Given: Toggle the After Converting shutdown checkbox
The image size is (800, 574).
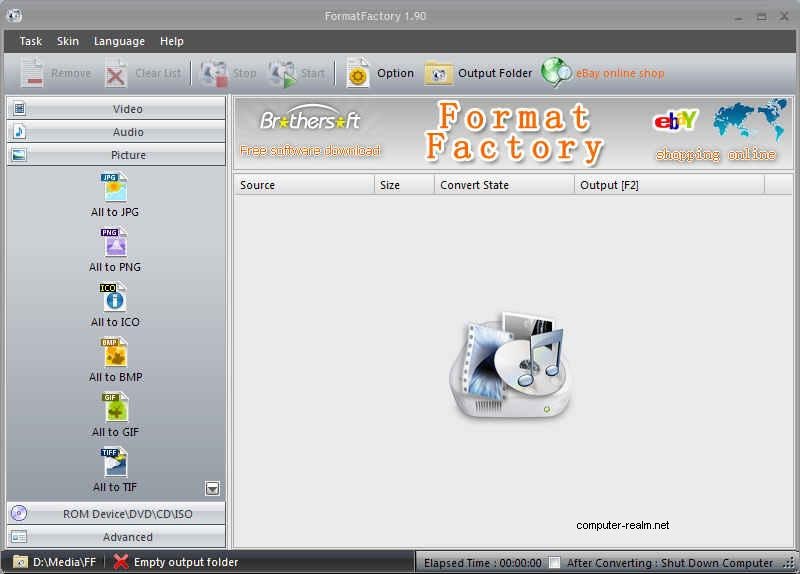Looking at the screenshot, I should point(554,562).
